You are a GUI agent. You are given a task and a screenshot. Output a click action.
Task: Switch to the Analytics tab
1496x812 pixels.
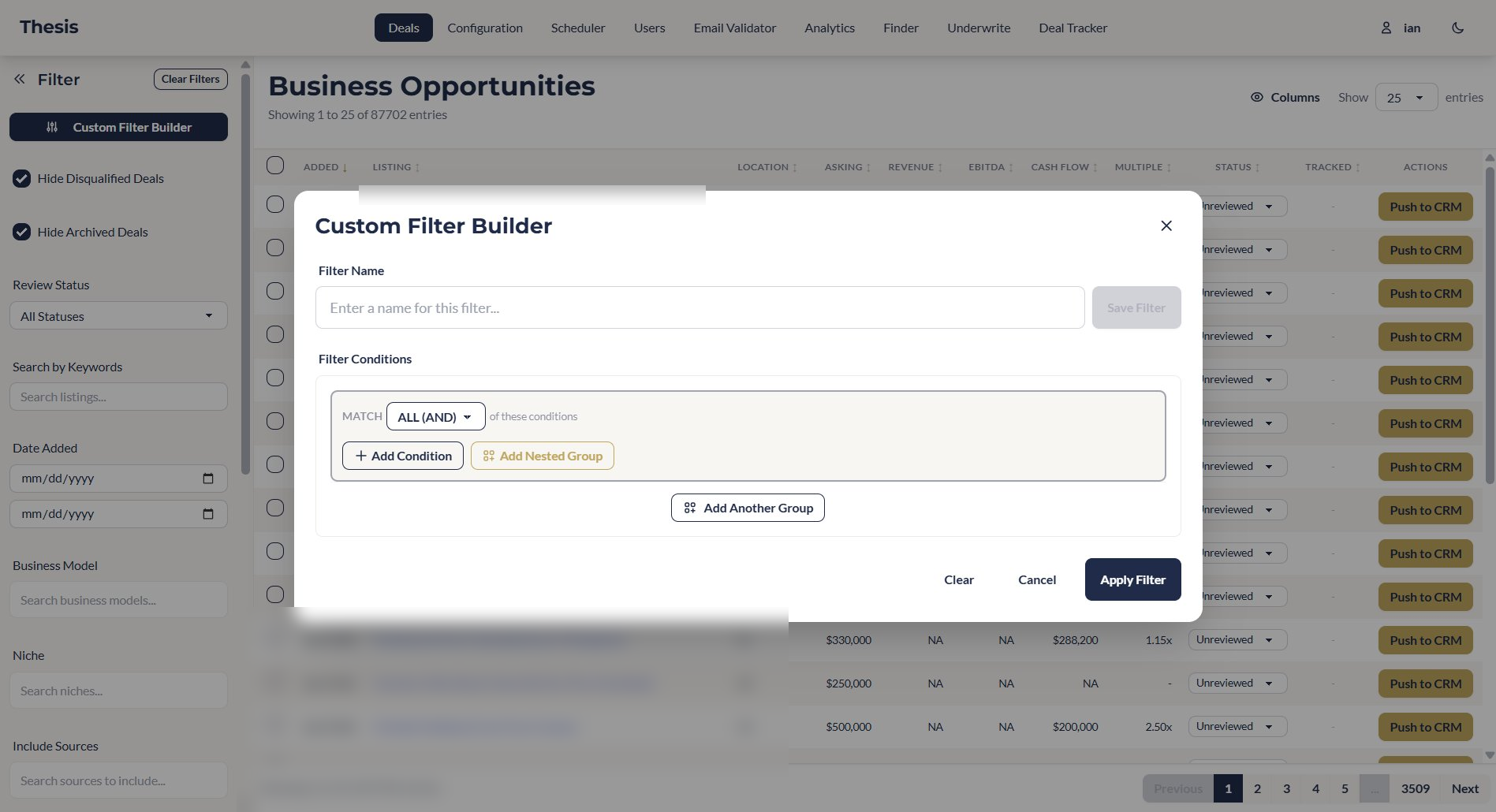coord(829,28)
